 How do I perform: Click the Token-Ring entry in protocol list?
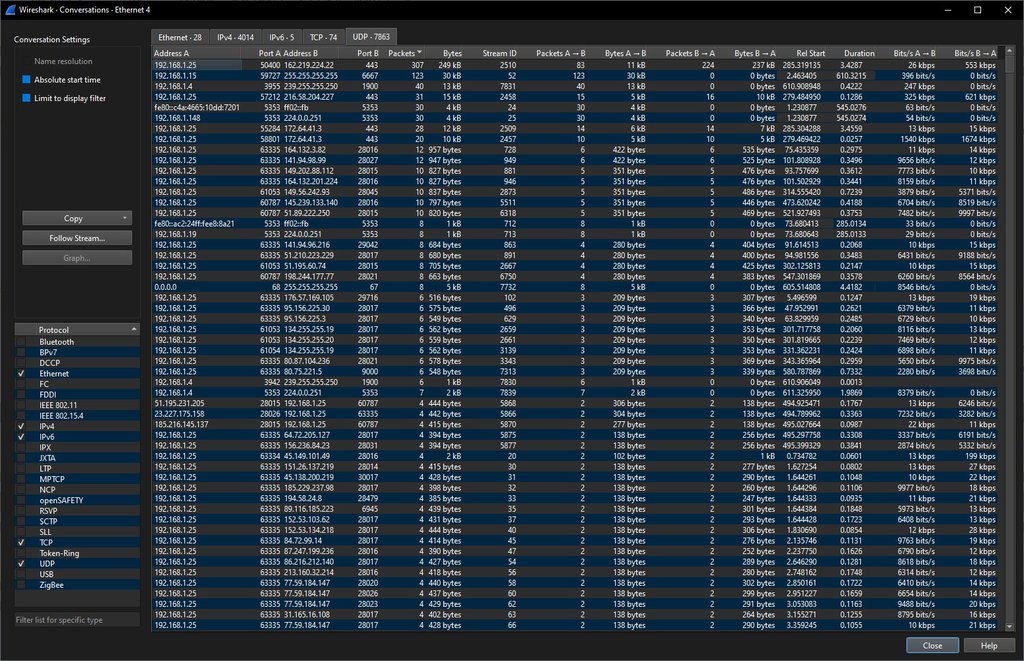59,553
